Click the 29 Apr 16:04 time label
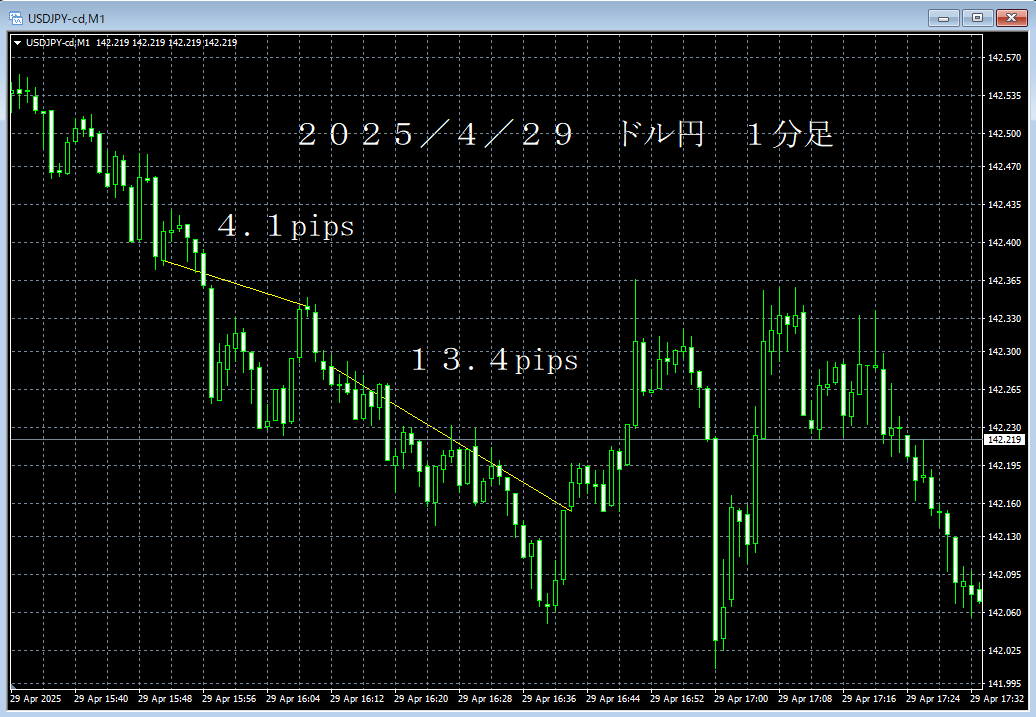The height and width of the screenshot is (717, 1036). tap(293, 698)
